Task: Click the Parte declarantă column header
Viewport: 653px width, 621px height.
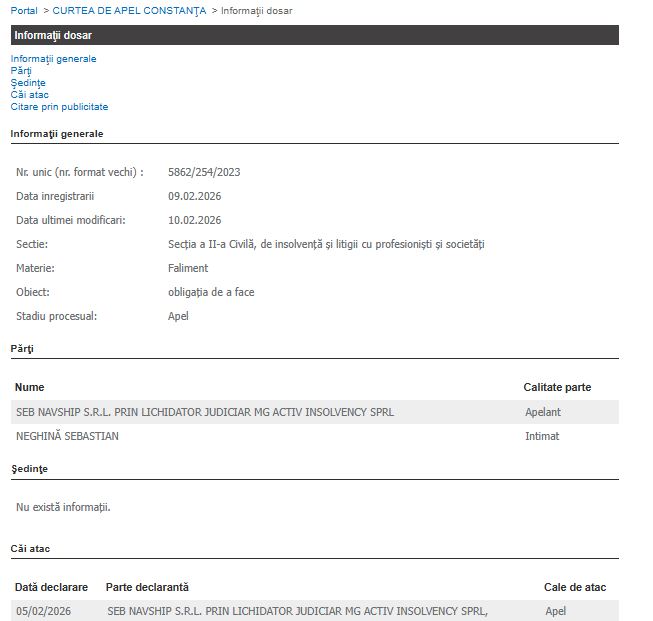Action: (x=147, y=587)
